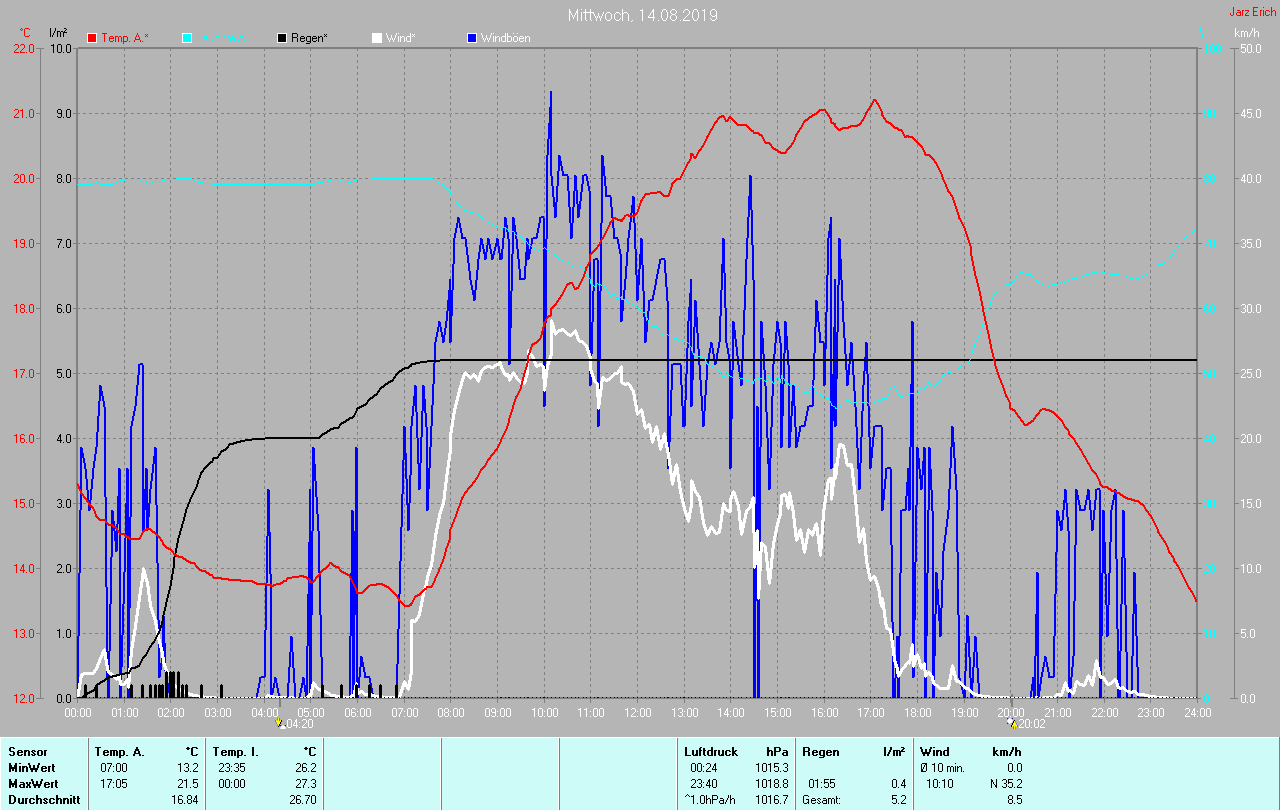Click the Sensor header in the table
Viewport: 1280px width, 810px height.
point(28,751)
